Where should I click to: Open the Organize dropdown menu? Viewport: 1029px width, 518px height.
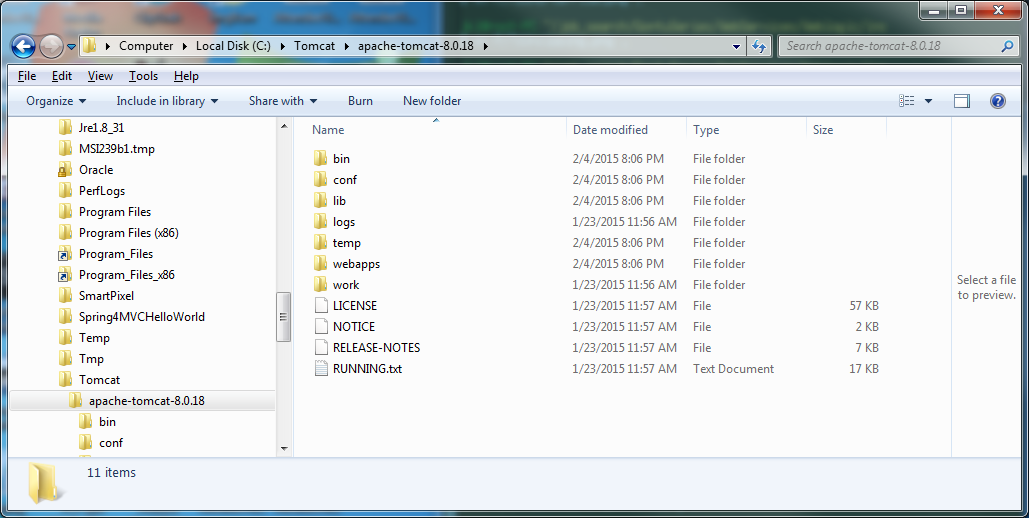click(56, 101)
